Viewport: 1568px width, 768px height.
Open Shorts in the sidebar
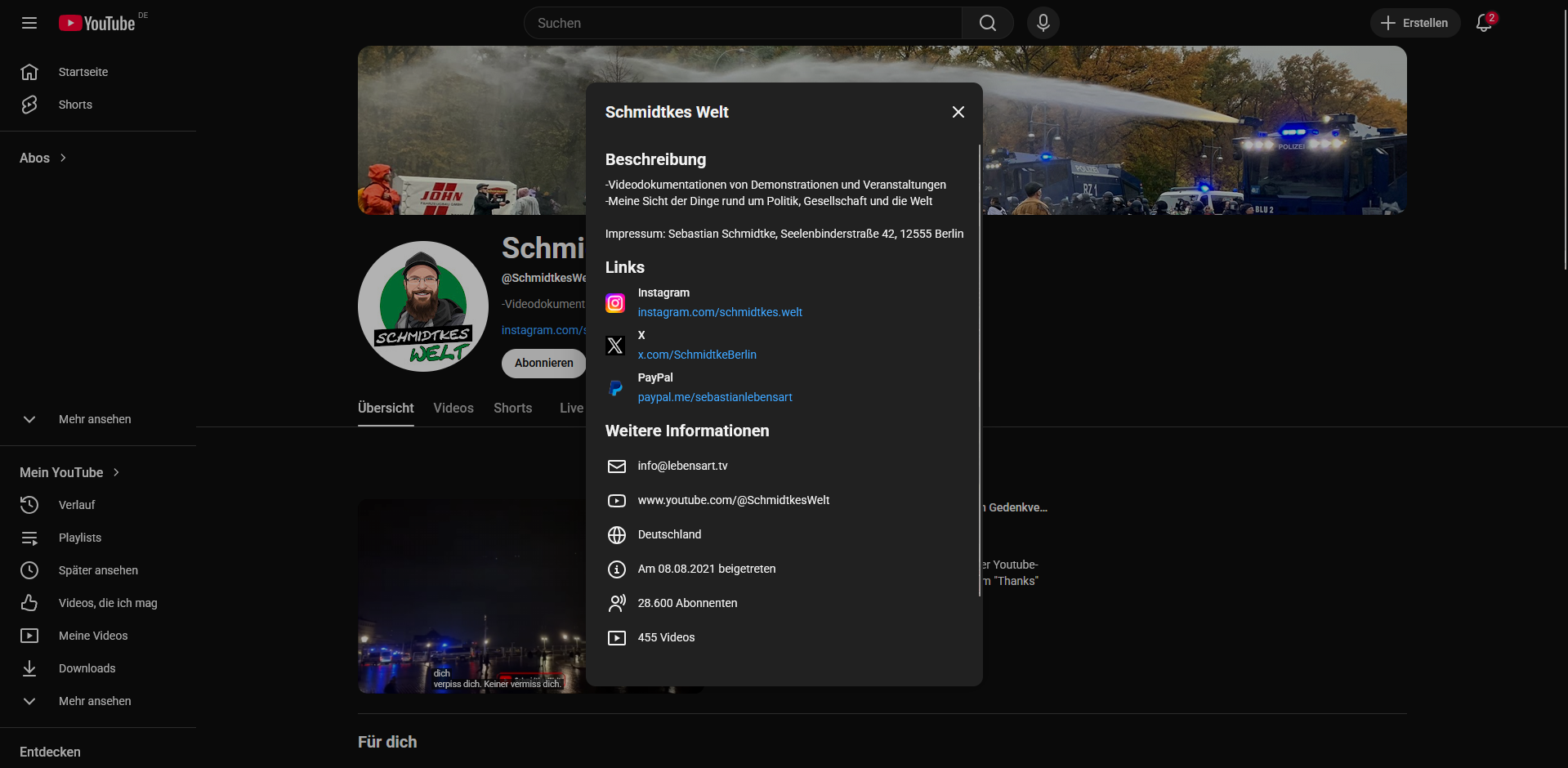pos(75,105)
